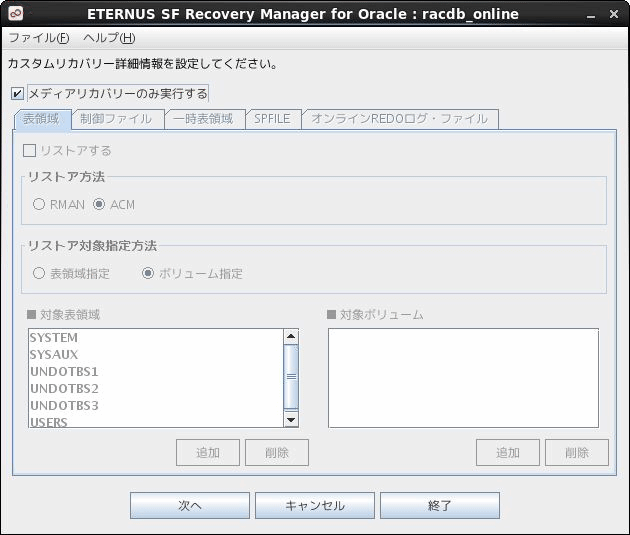Switch to the 一時表領域 tab
Image resolution: width=630 pixels, height=535 pixels.
pyautogui.click(x=203, y=119)
